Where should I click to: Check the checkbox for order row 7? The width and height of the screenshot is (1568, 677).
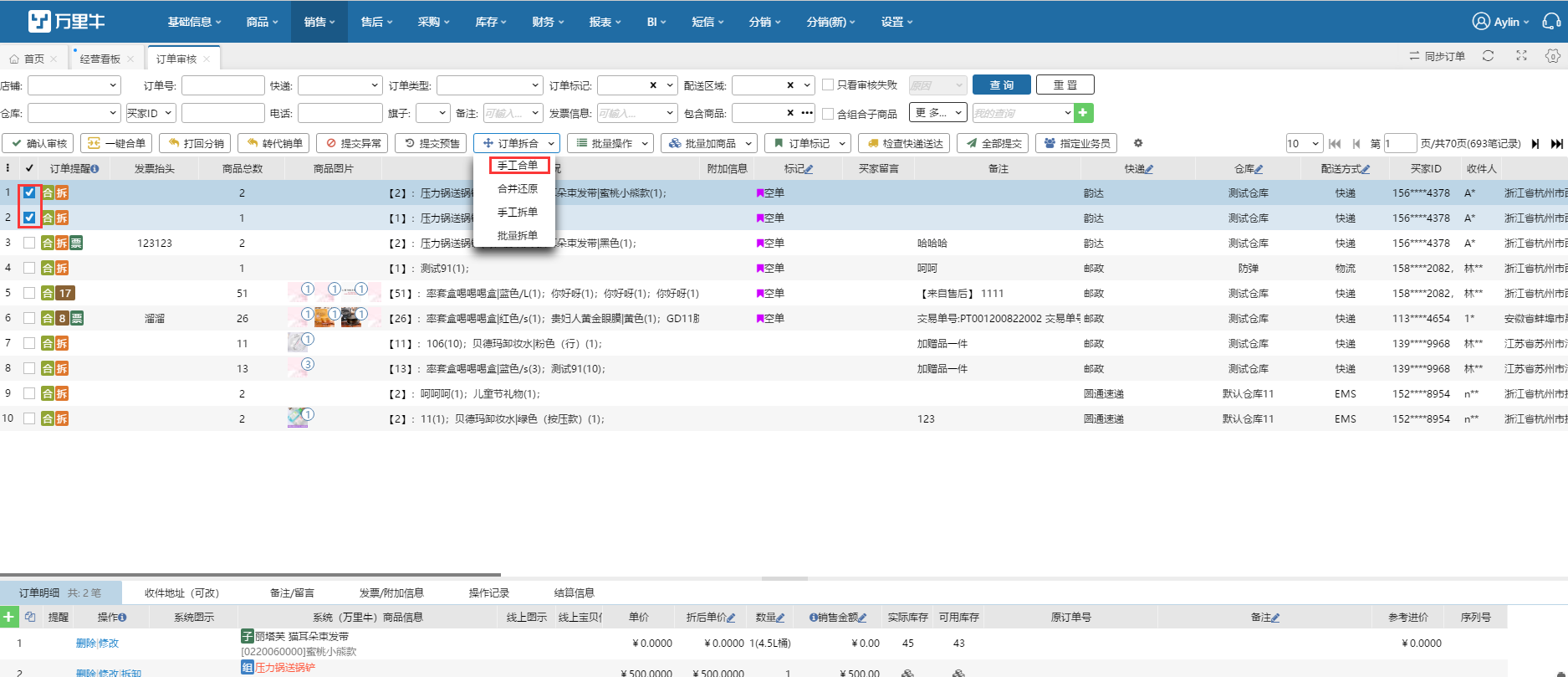click(x=29, y=343)
